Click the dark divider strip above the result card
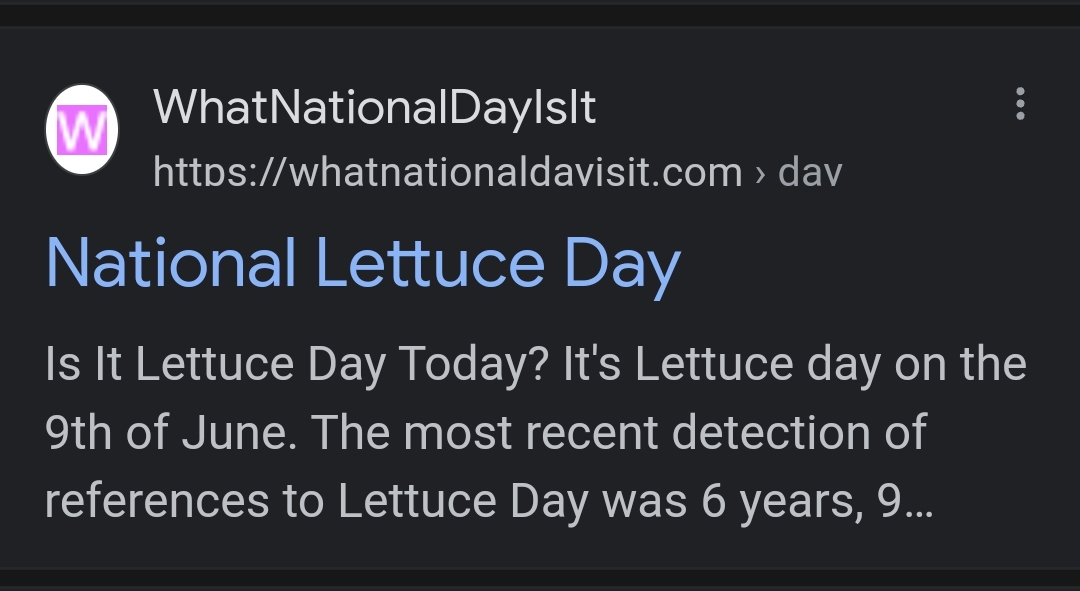The image size is (1080, 591). point(540,15)
